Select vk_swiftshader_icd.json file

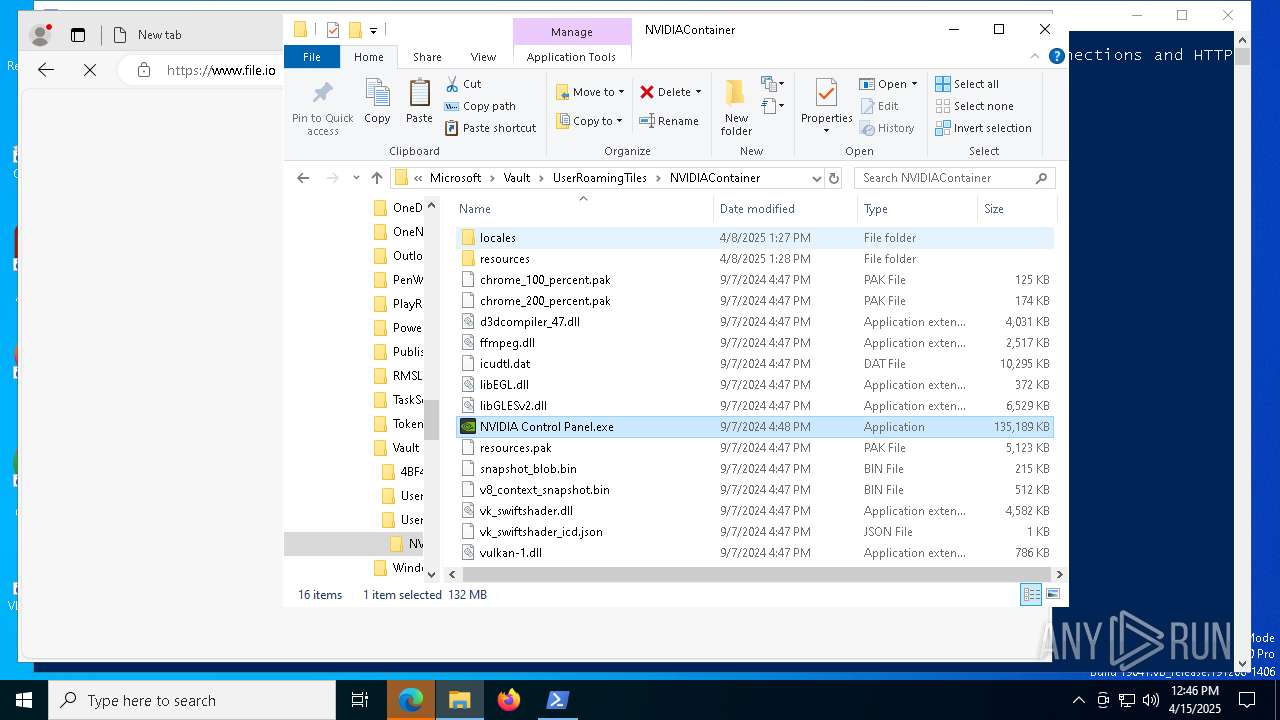(755, 532)
